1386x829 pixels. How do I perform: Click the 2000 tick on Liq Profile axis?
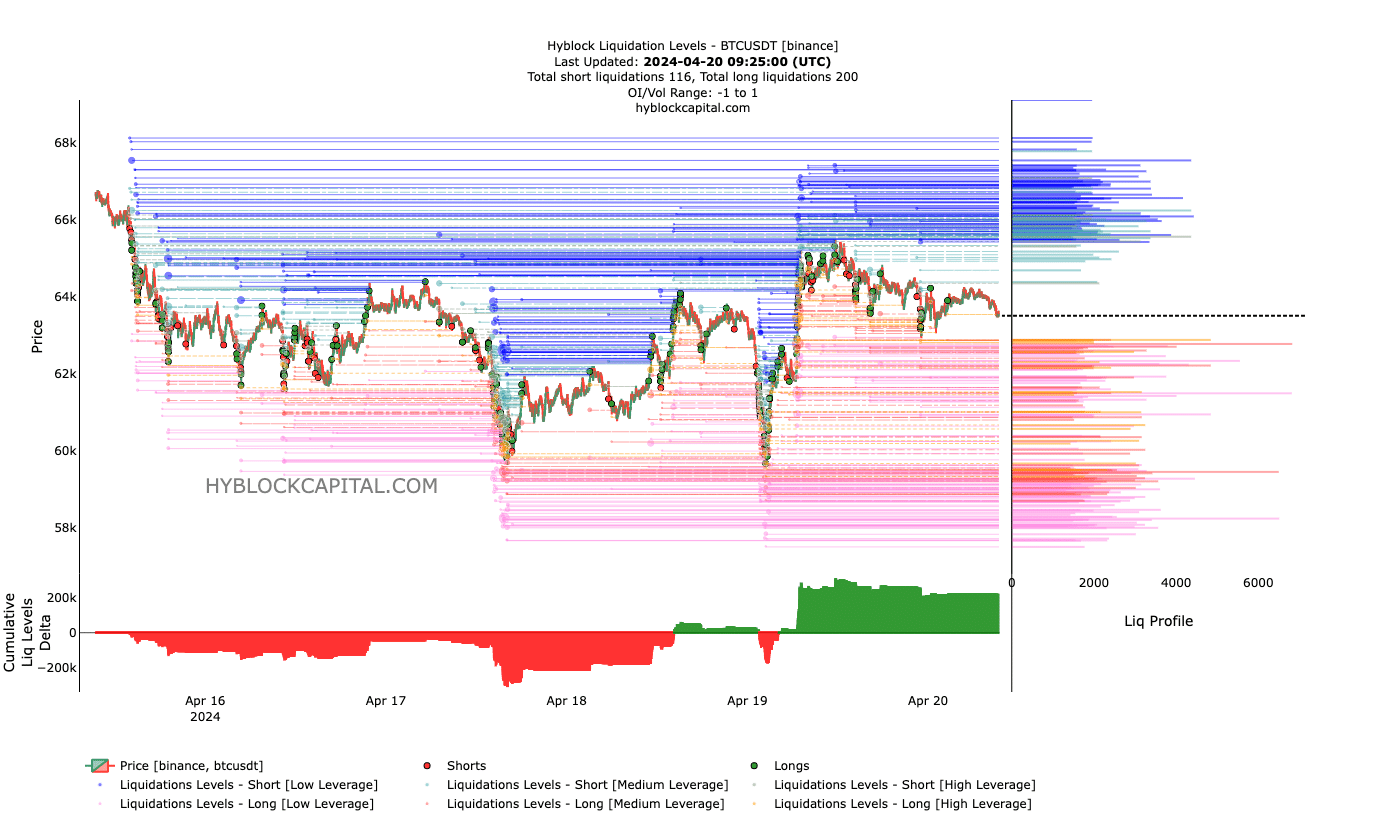point(1093,583)
